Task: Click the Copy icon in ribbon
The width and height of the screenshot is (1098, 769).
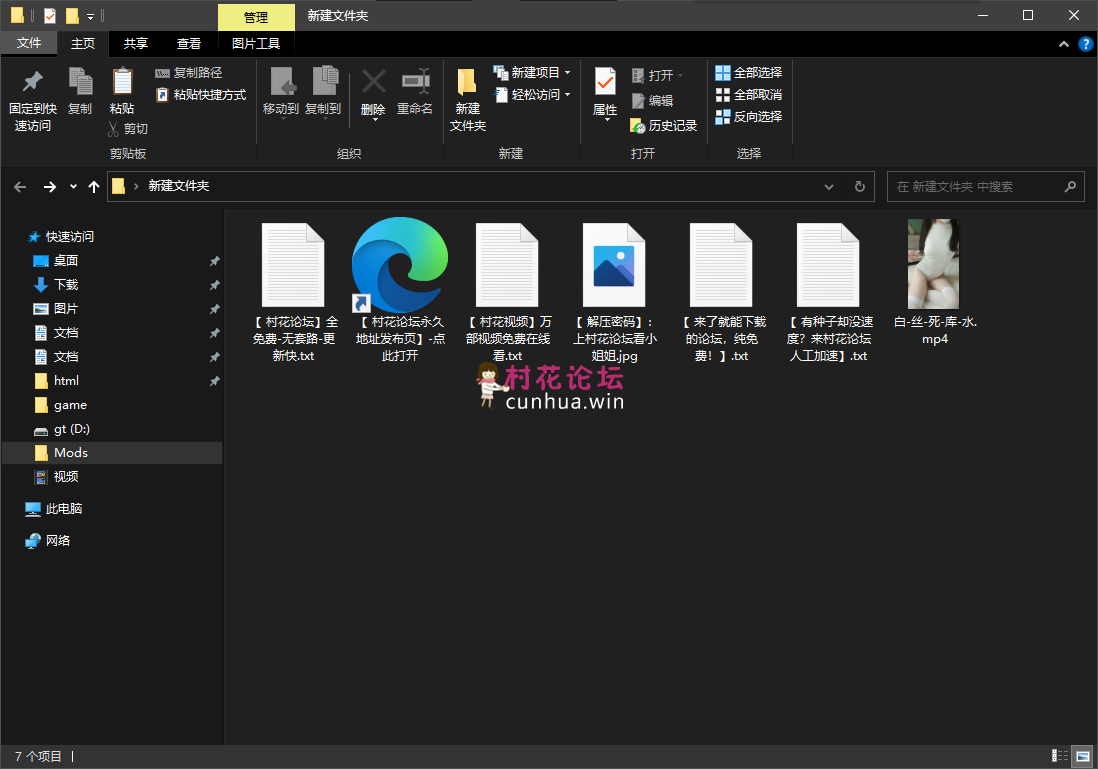Action: [x=80, y=82]
